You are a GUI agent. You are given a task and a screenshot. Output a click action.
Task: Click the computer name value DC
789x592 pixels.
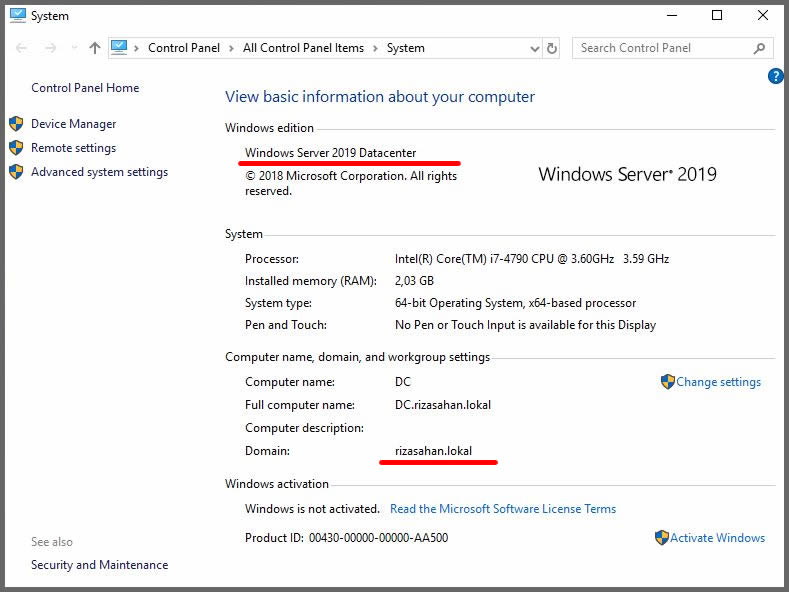pos(403,382)
